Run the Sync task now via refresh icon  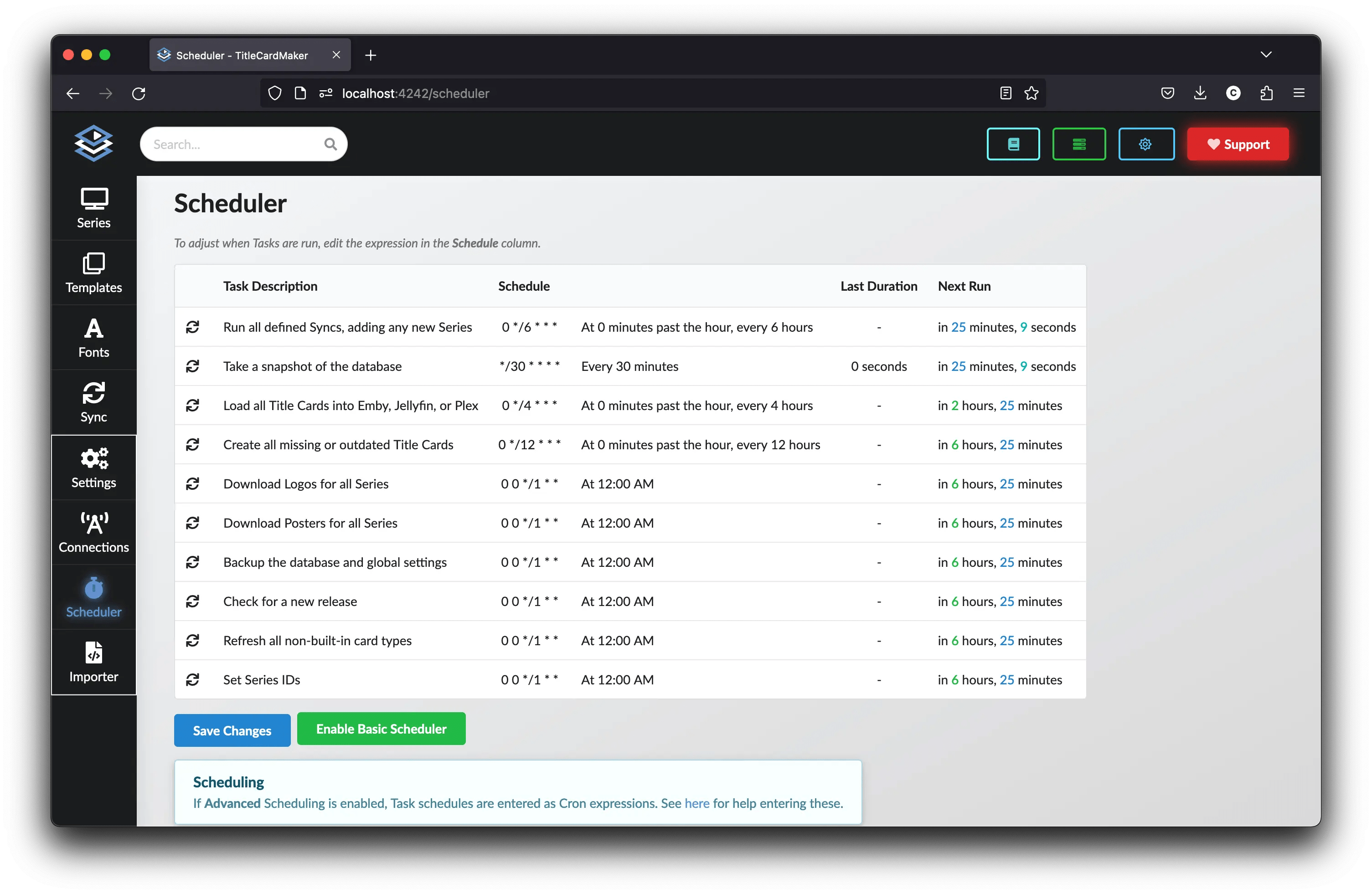pyautogui.click(x=192, y=327)
